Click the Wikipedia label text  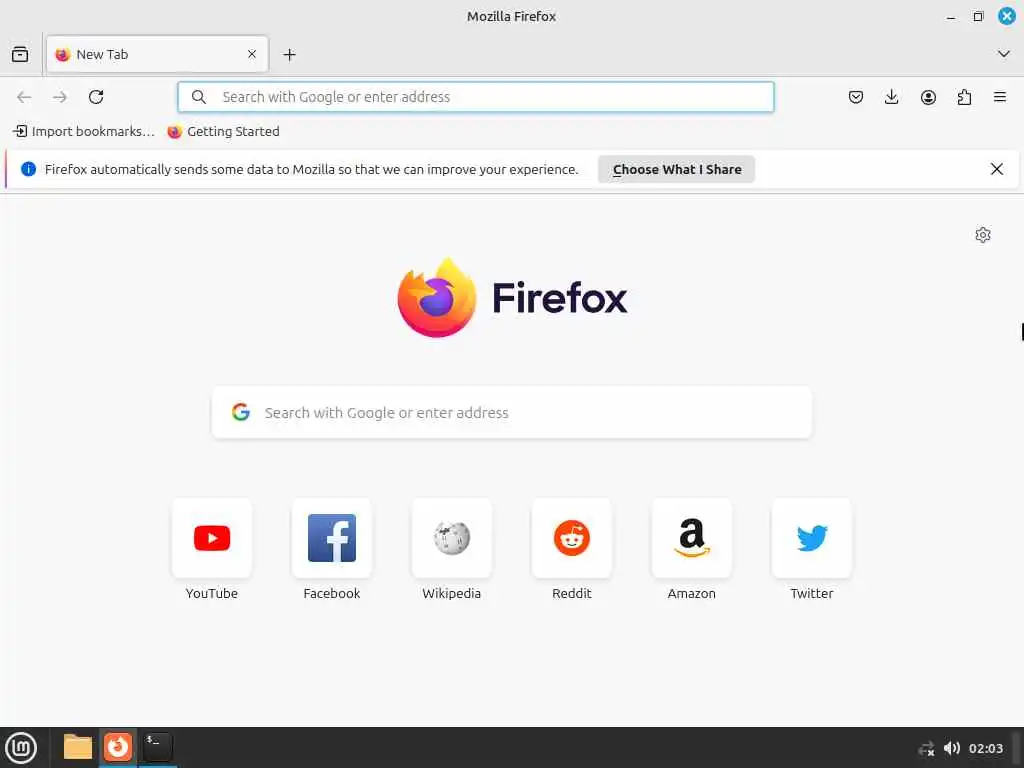click(452, 593)
